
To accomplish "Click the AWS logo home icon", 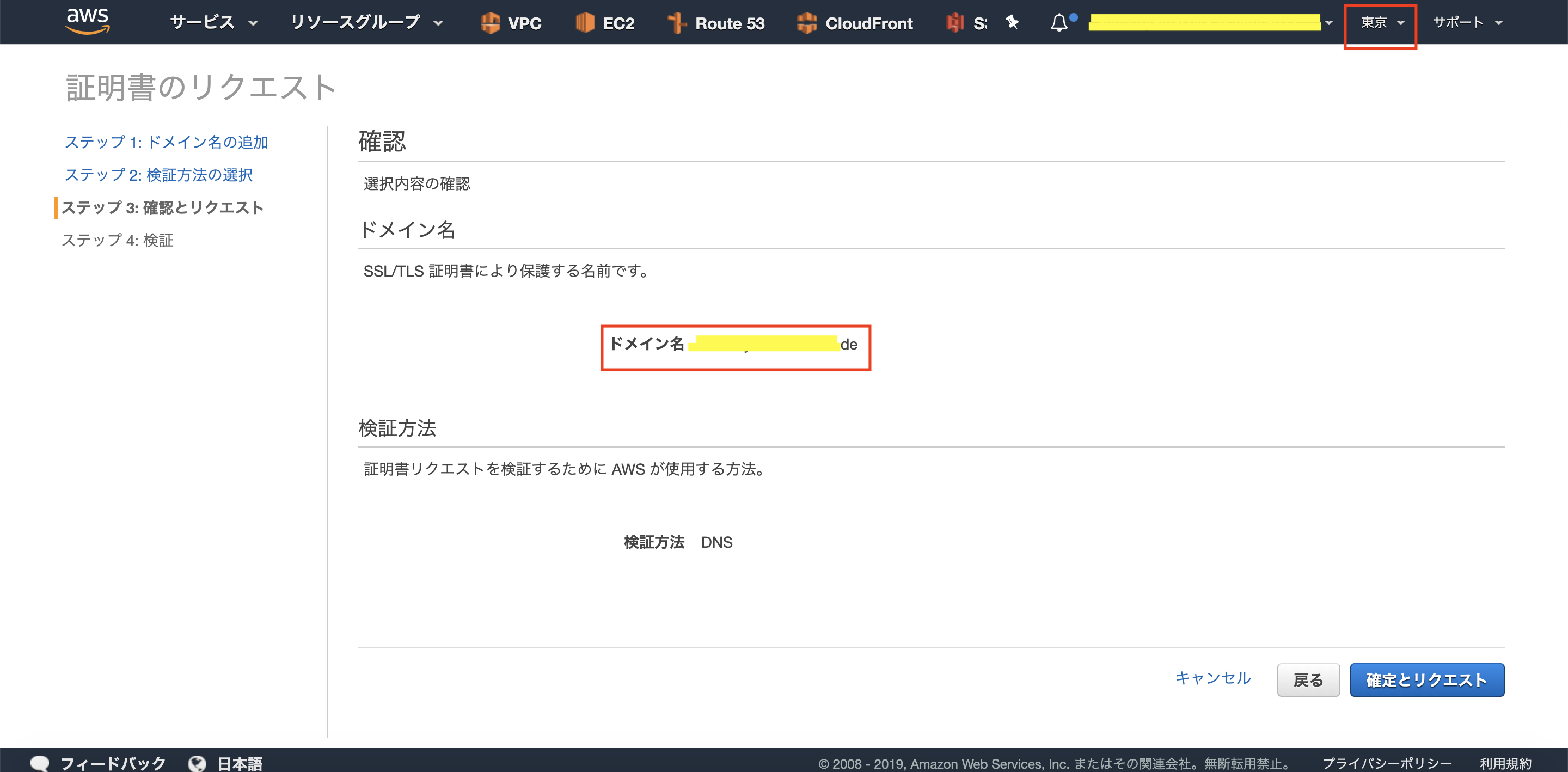I will click(88, 21).
